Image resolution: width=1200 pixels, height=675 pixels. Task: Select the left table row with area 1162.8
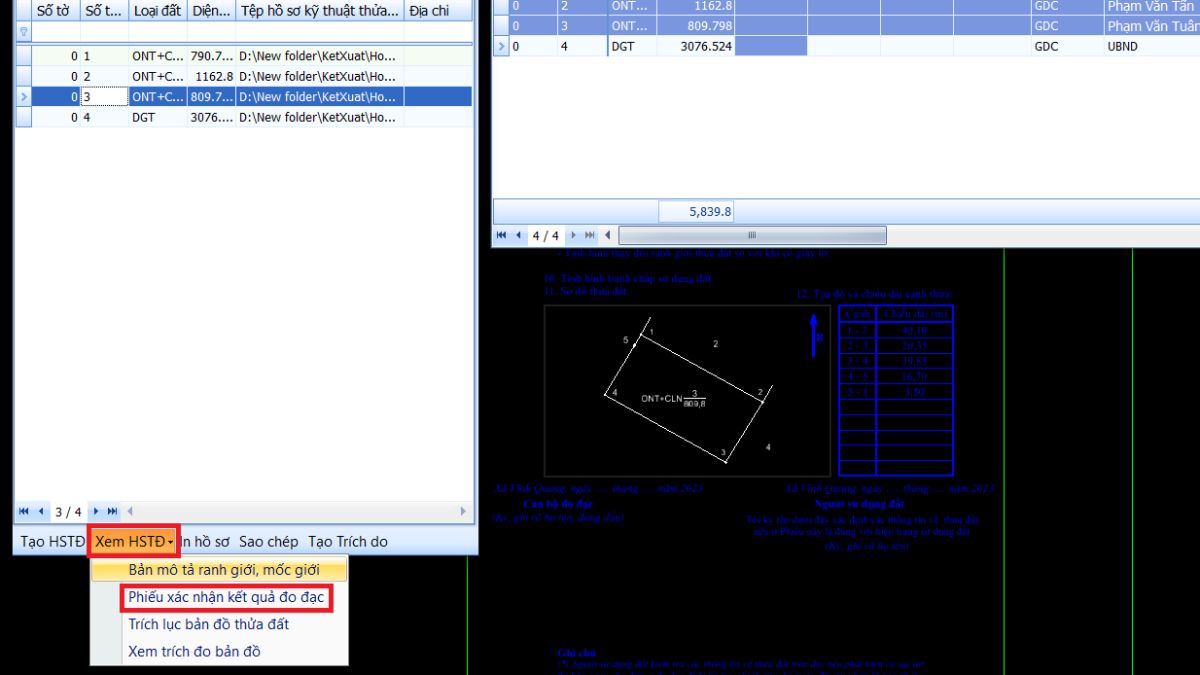(x=243, y=76)
